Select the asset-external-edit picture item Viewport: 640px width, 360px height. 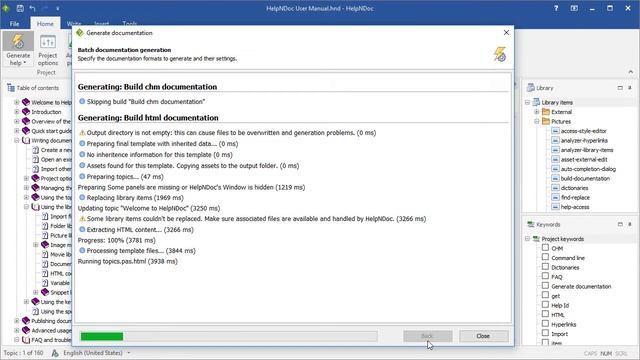[x=584, y=160]
